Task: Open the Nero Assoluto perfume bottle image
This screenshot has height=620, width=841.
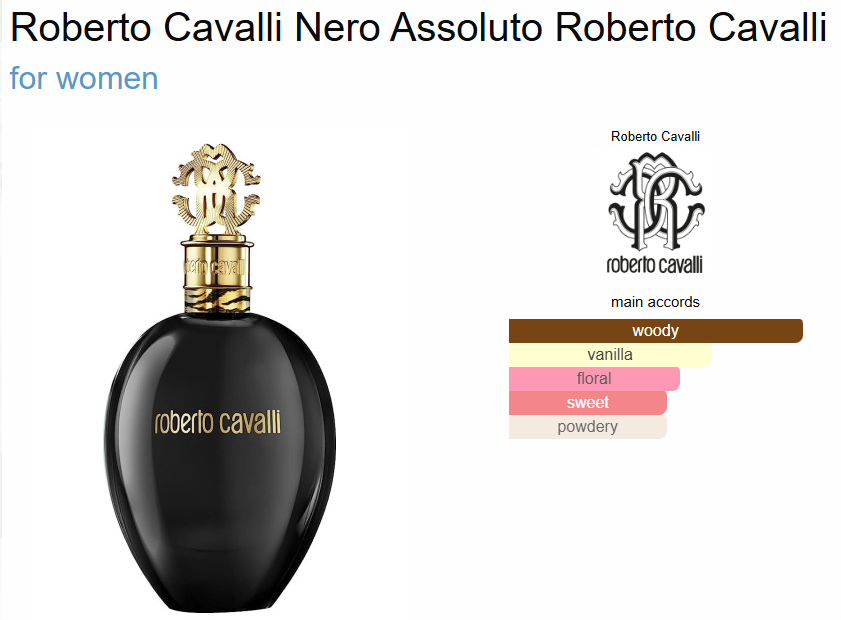Action: 219,377
